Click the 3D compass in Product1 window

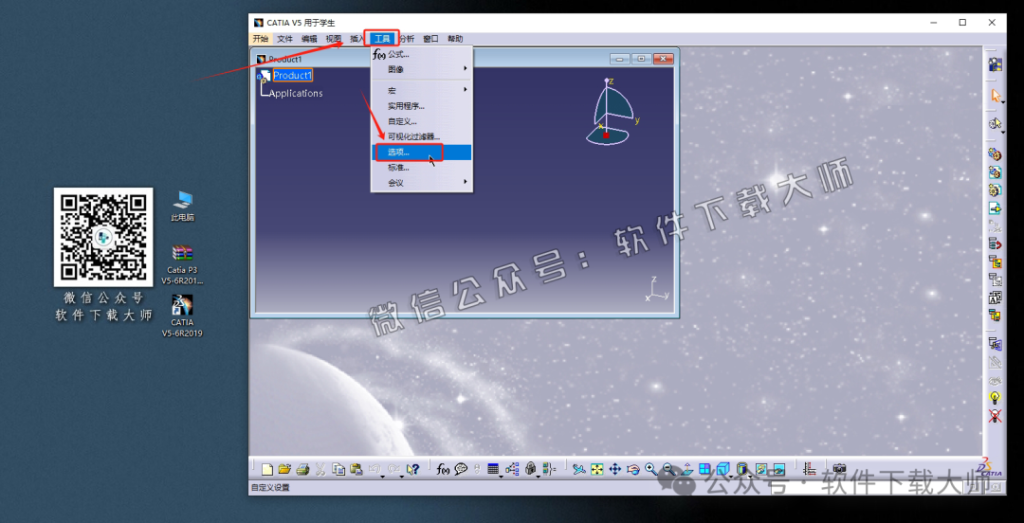click(x=613, y=112)
